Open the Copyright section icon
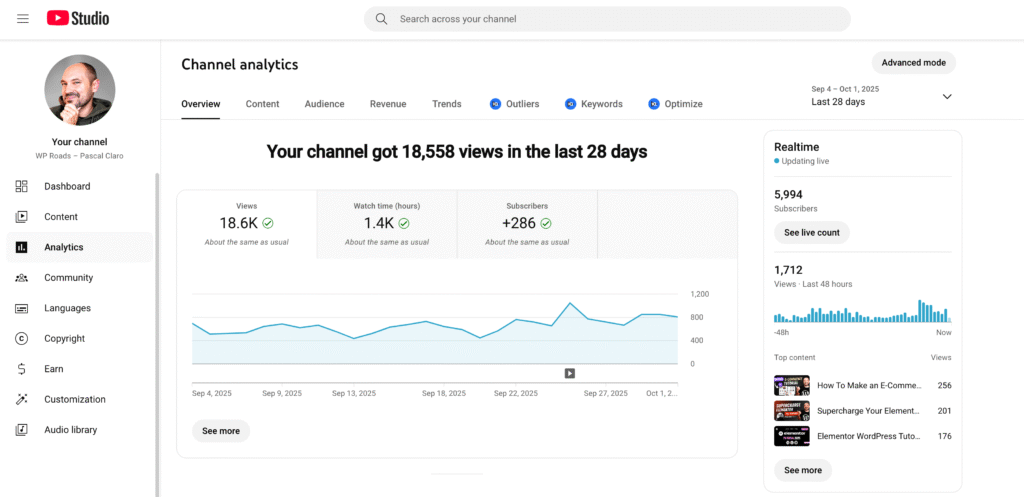The width and height of the screenshot is (1024, 497). click(x=22, y=339)
